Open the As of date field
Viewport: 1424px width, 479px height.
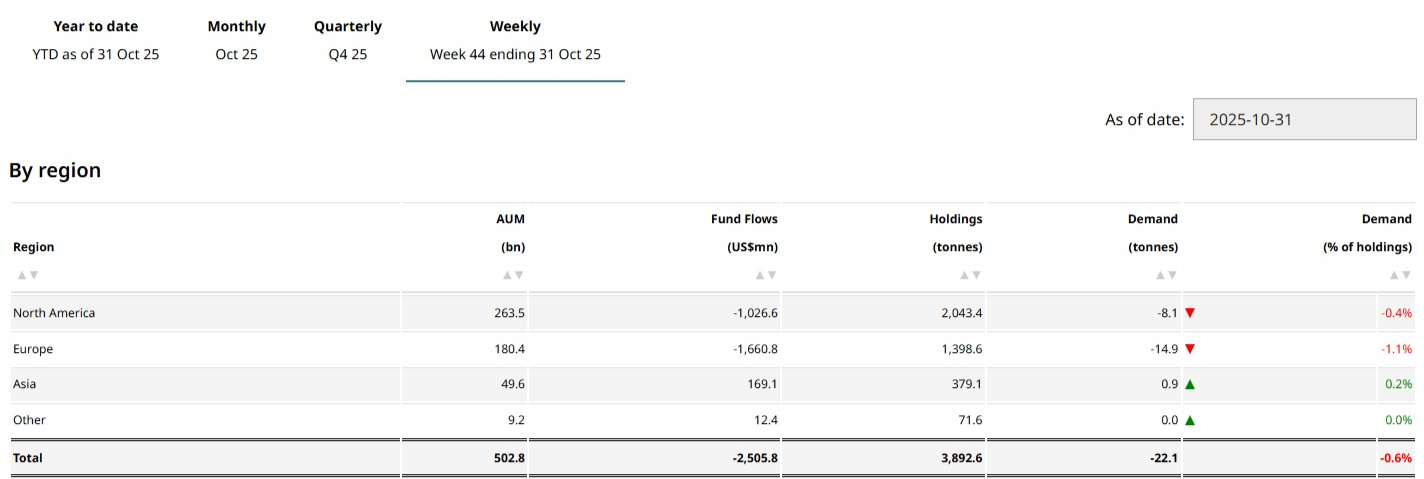pyautogui.click(x=1304, y=119)
